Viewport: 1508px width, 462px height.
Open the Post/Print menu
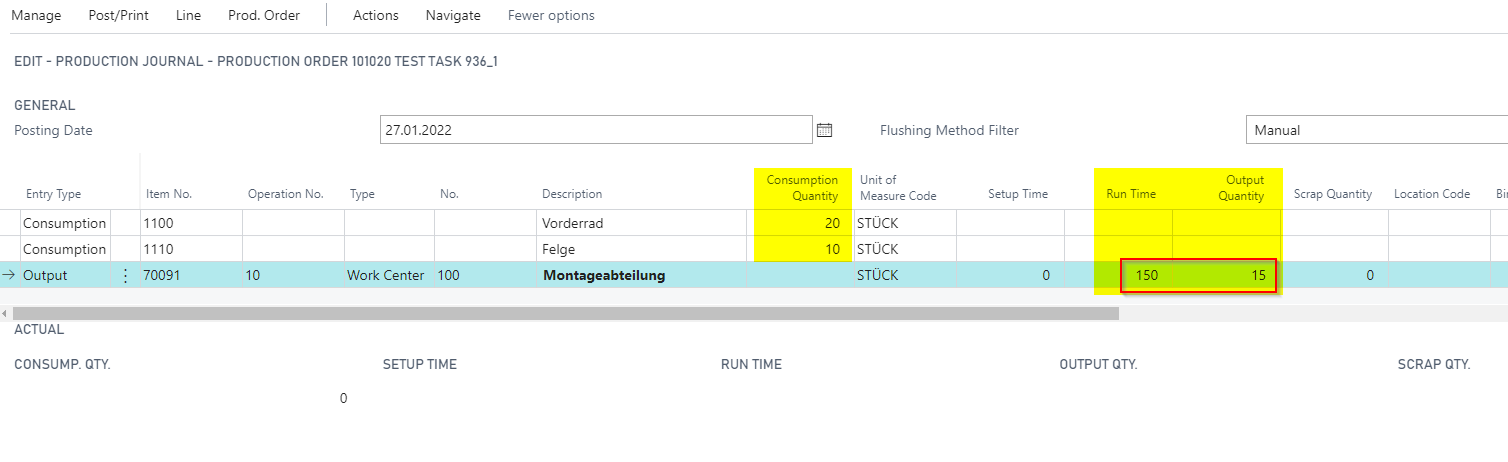coord(118,15)
